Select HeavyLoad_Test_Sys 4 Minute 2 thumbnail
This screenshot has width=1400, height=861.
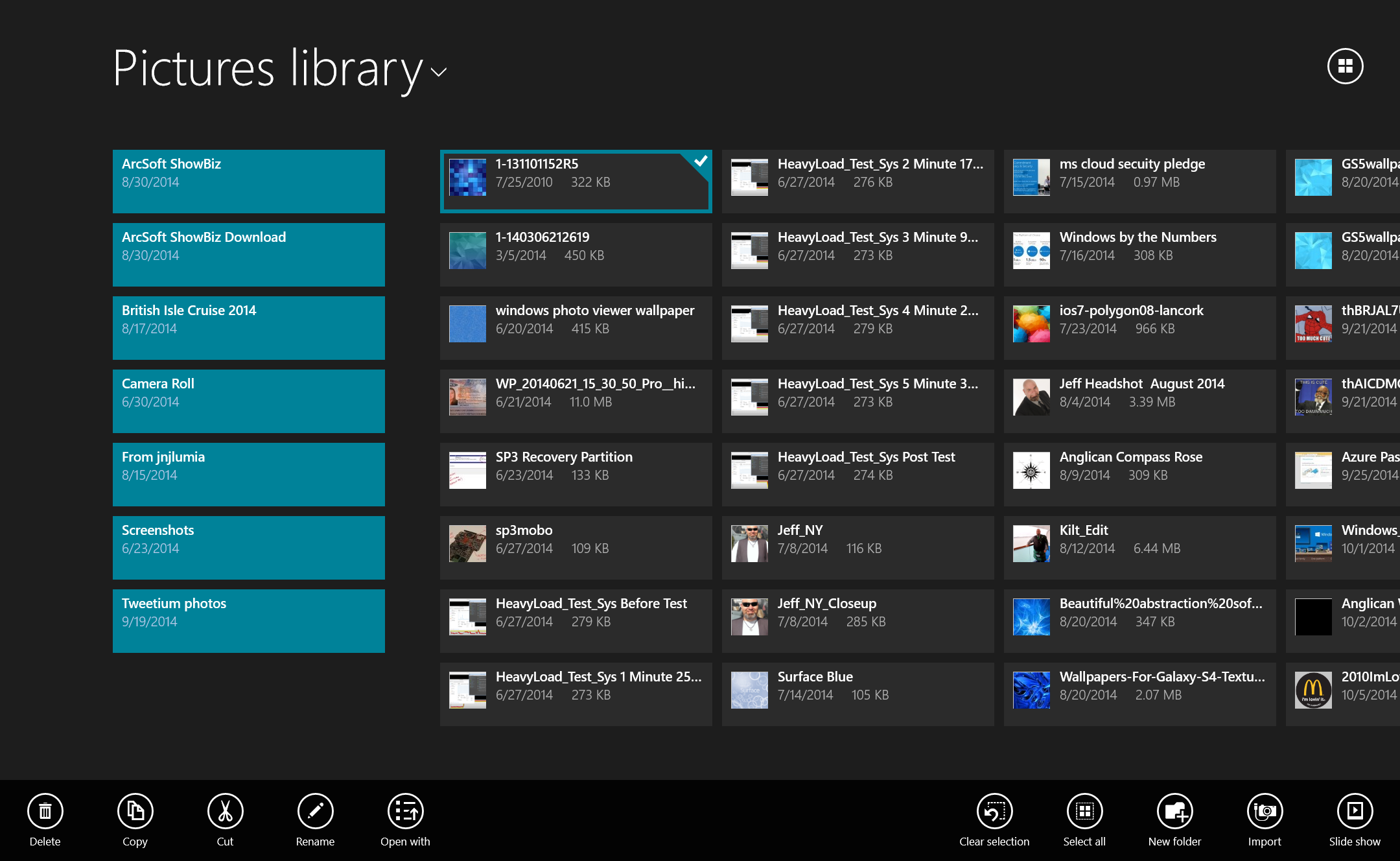tap(749, 324)
